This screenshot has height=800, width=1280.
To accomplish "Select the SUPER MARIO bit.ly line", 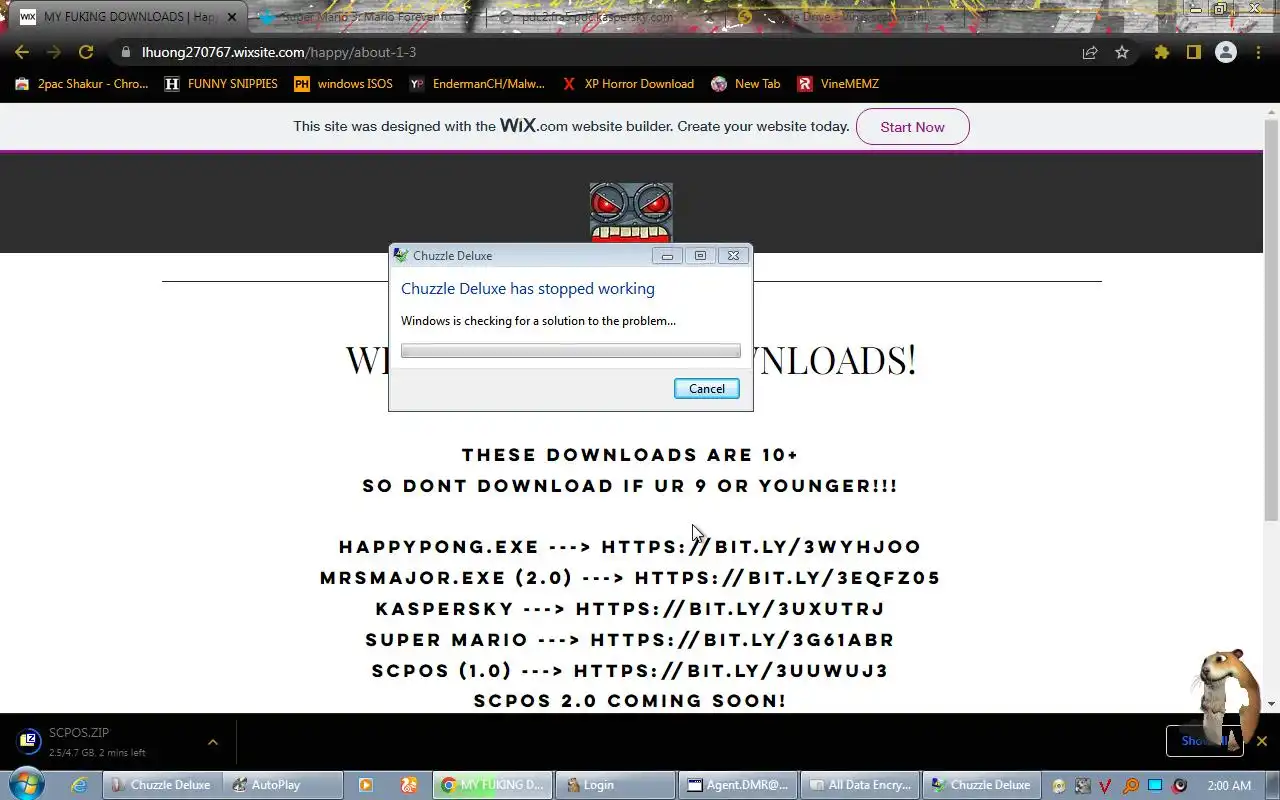I will [630, 640].
